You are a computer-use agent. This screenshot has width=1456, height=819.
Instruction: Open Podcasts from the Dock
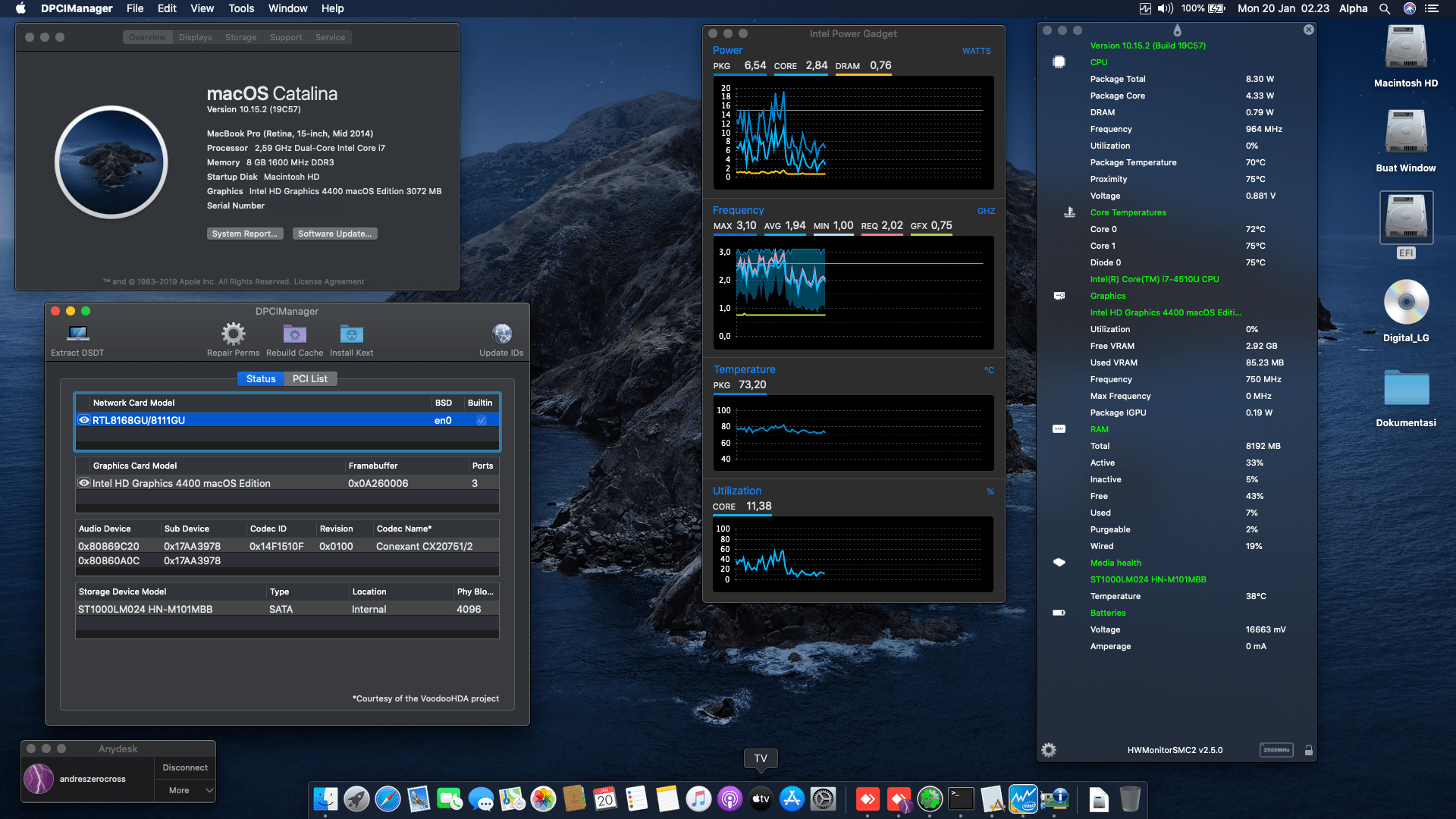pyautogui.click(x=730, y=799)
